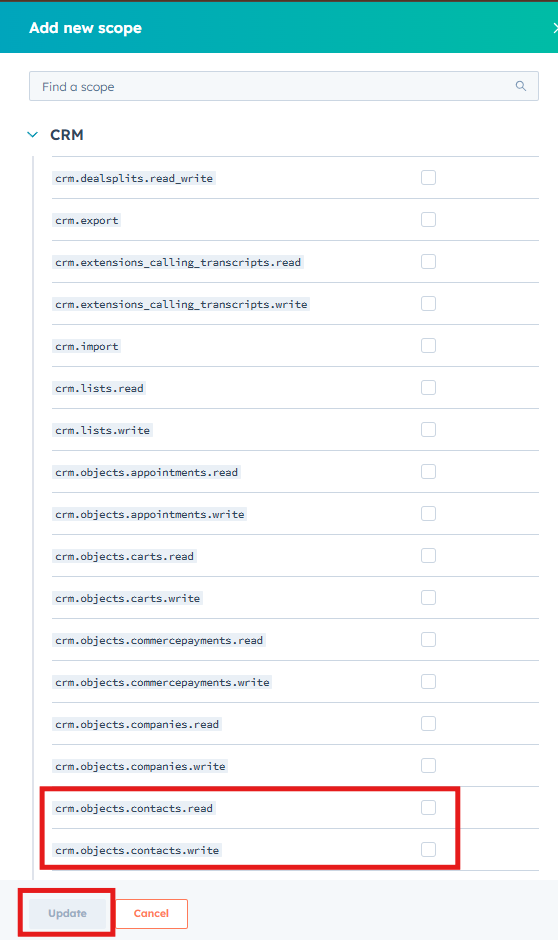Click the Cancel button
This screenshot has width=558, height=940.
coord(151,913)
